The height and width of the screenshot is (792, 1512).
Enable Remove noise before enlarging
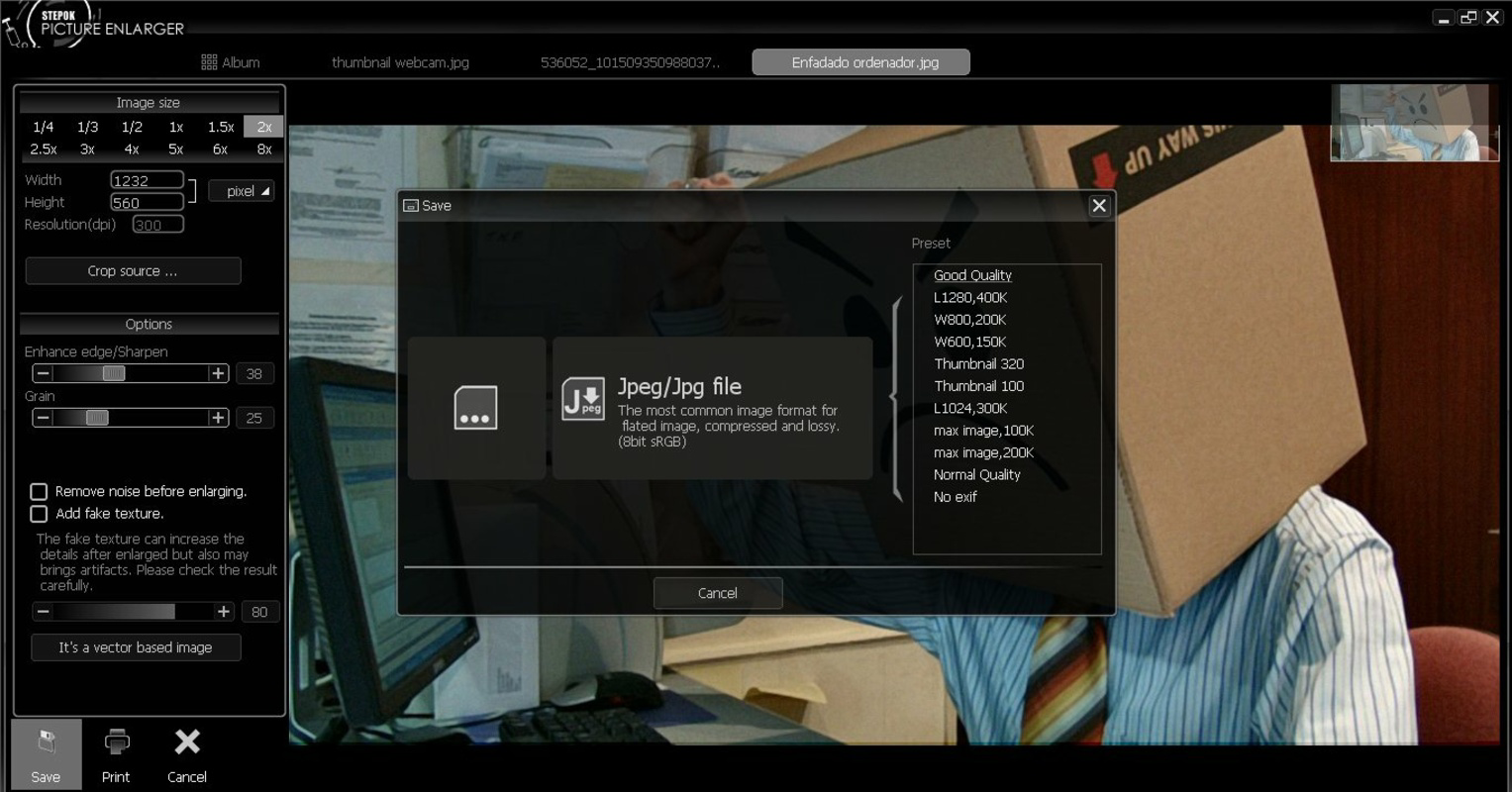(x=39, y=491)
